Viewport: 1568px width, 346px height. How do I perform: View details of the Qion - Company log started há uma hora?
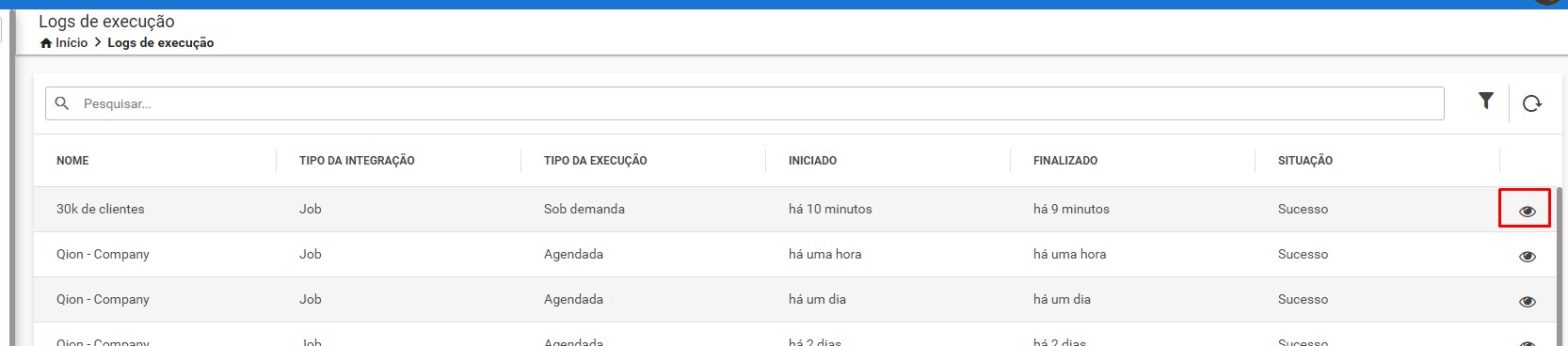click(x=1527, y=256)
